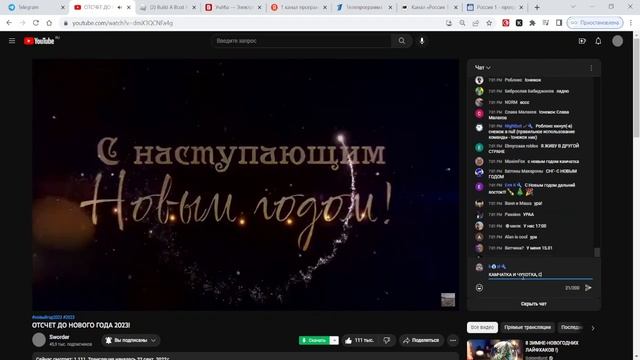This screenshot has width=640, height=360.
Task: Click the video player area
Action: click(245, 184)
